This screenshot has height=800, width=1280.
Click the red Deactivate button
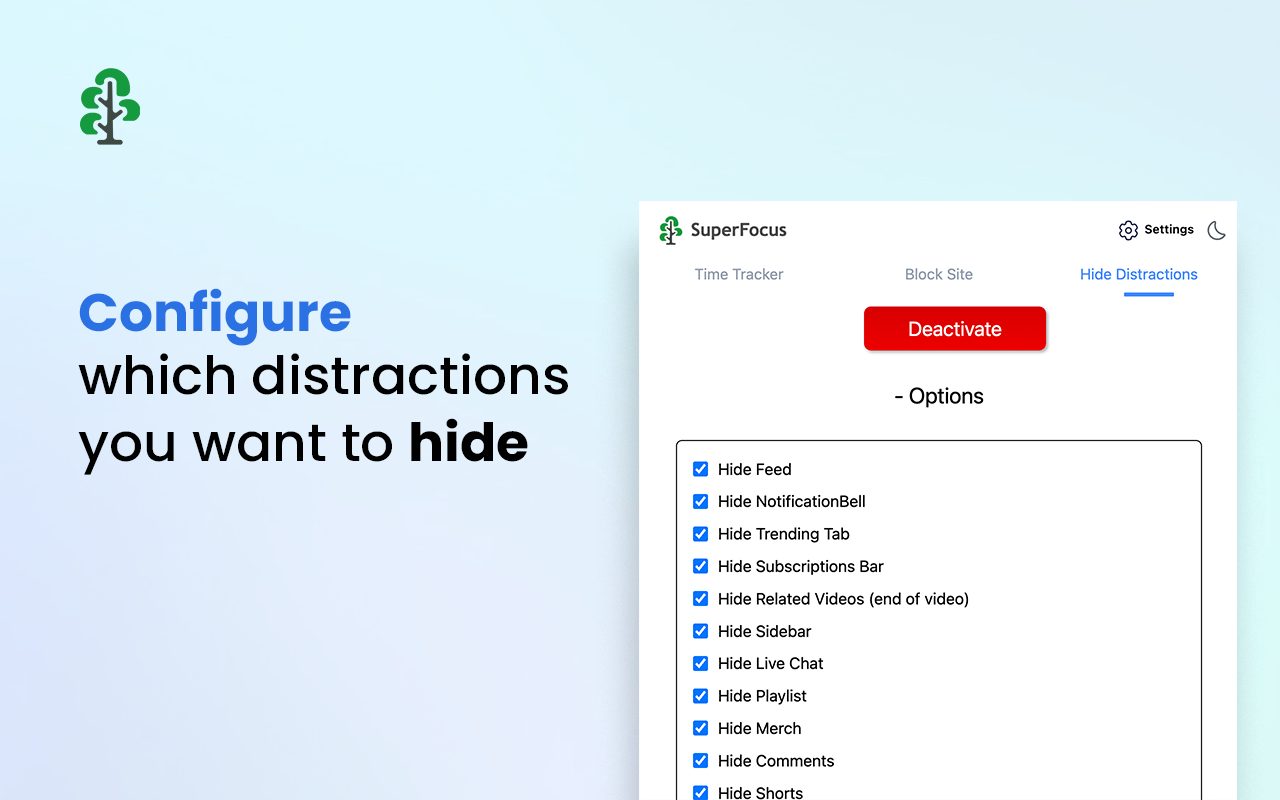(x=955, y=329)
